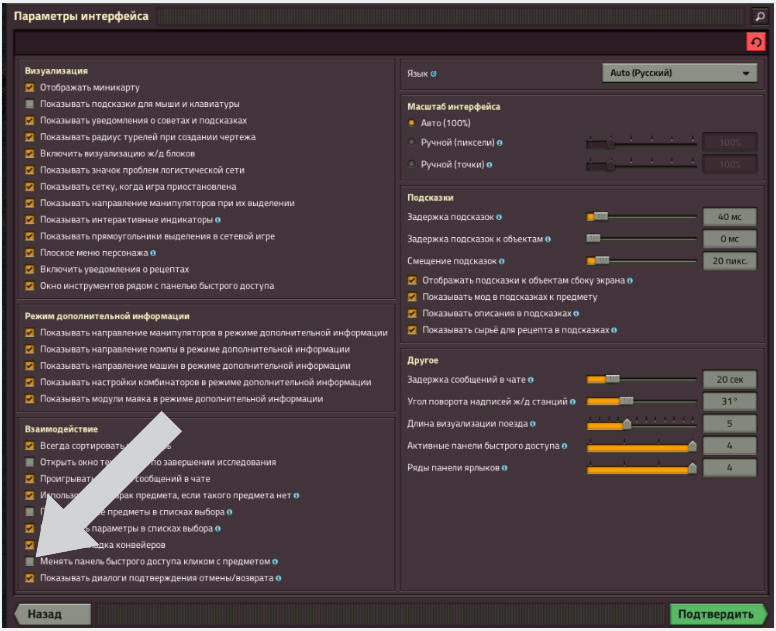Viewport: 776px width, 631px height.
Task: Toggle Показывать уведомления о советах и подсказках
Action: (30, 121)
